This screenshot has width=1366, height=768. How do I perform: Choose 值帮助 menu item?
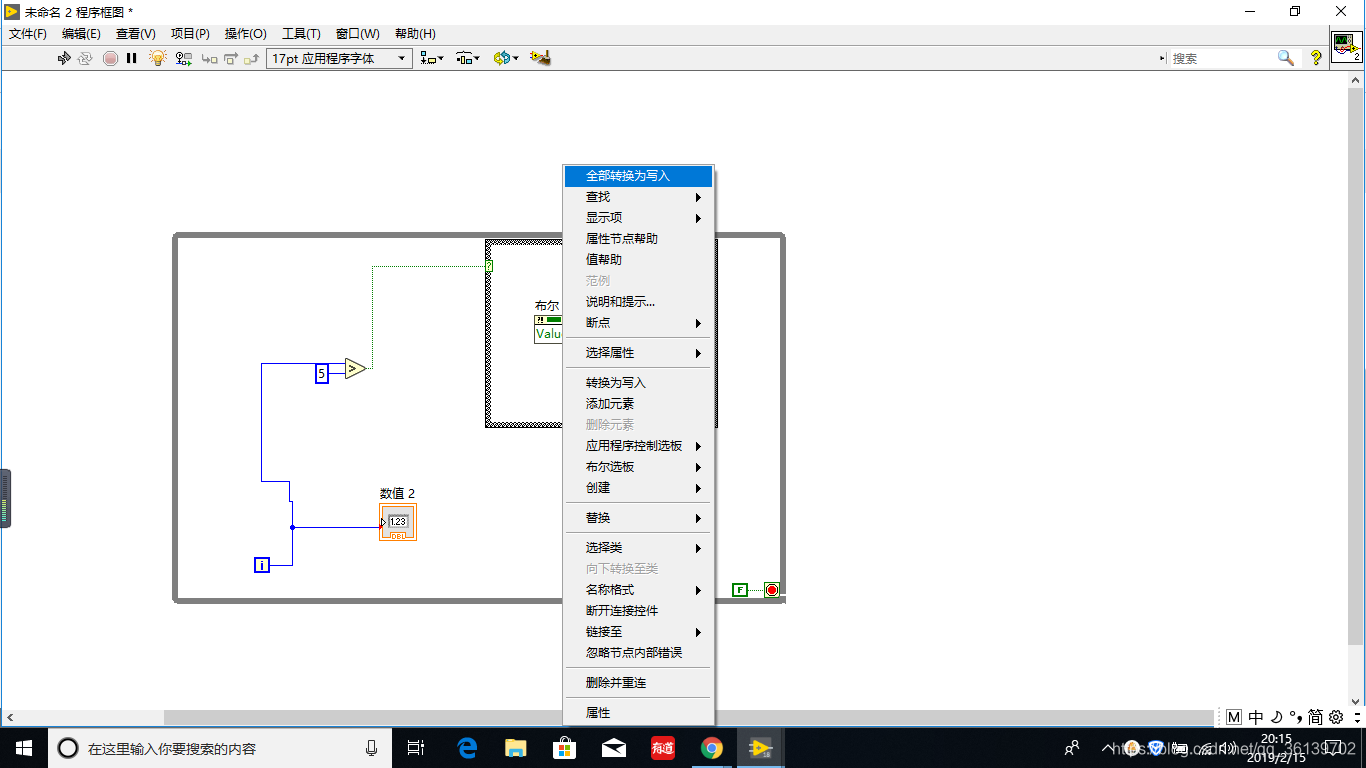[639, 260]
